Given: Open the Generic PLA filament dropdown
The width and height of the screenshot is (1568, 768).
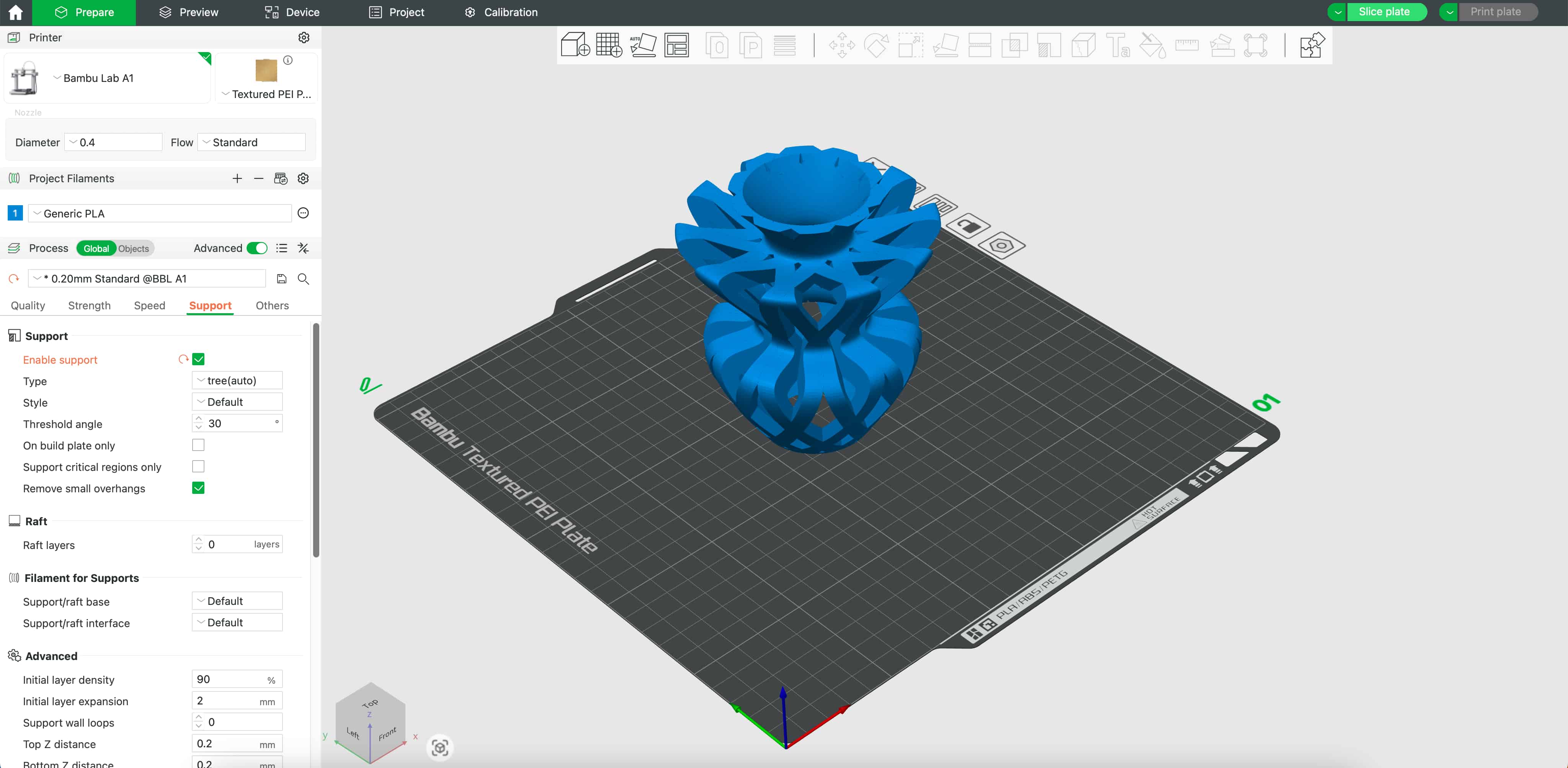Looking at the screenshot, I should point(160,213).
